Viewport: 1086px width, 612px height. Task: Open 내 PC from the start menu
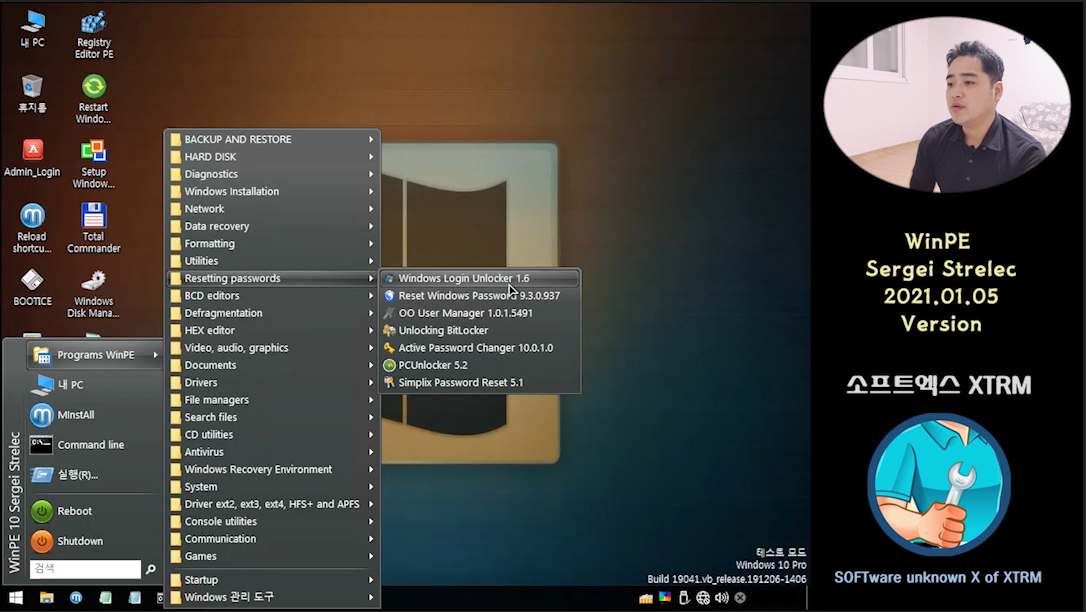point(94,384)
